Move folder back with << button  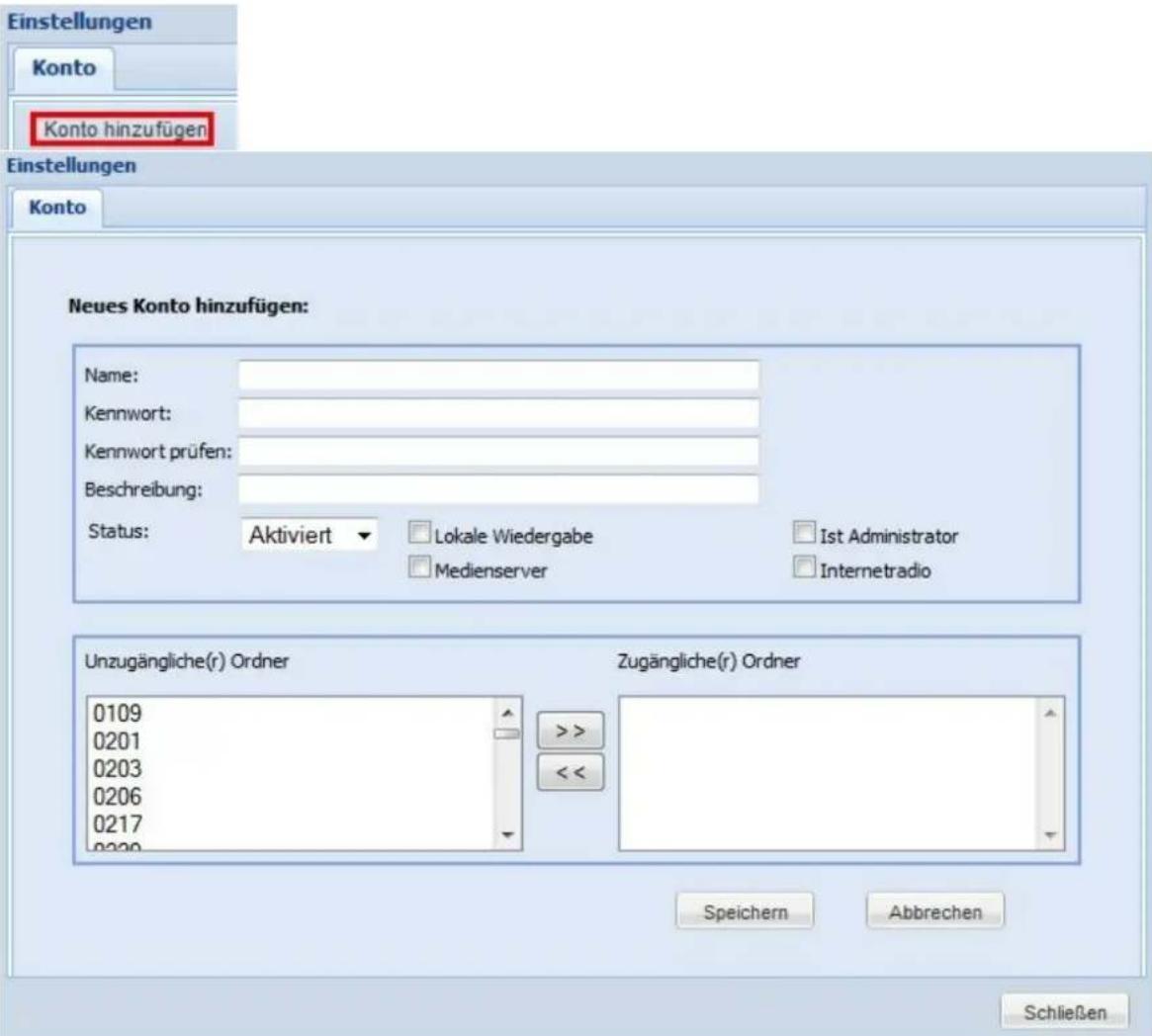click(571, 772)
